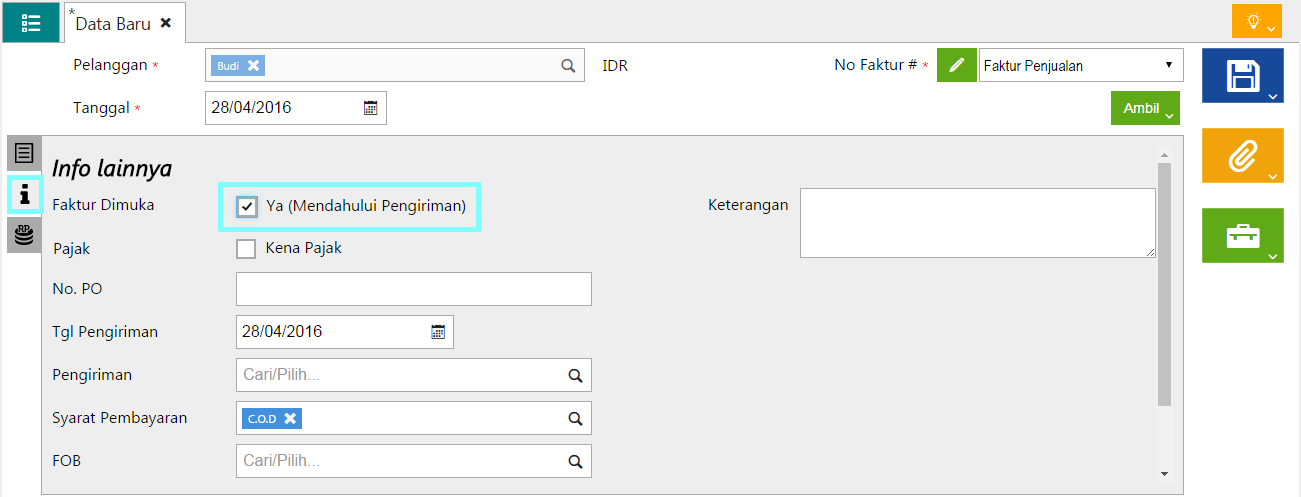Open the Tgl Pengiriman calendar icon
Screen dimensions: 1301x497
(437, 332)
